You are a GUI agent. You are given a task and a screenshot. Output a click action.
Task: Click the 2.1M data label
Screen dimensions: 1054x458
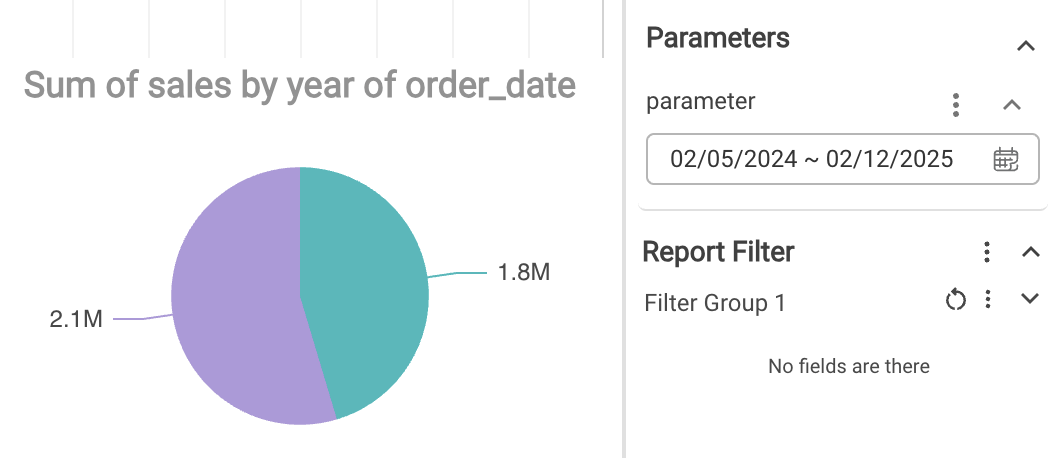click(76, 322)
